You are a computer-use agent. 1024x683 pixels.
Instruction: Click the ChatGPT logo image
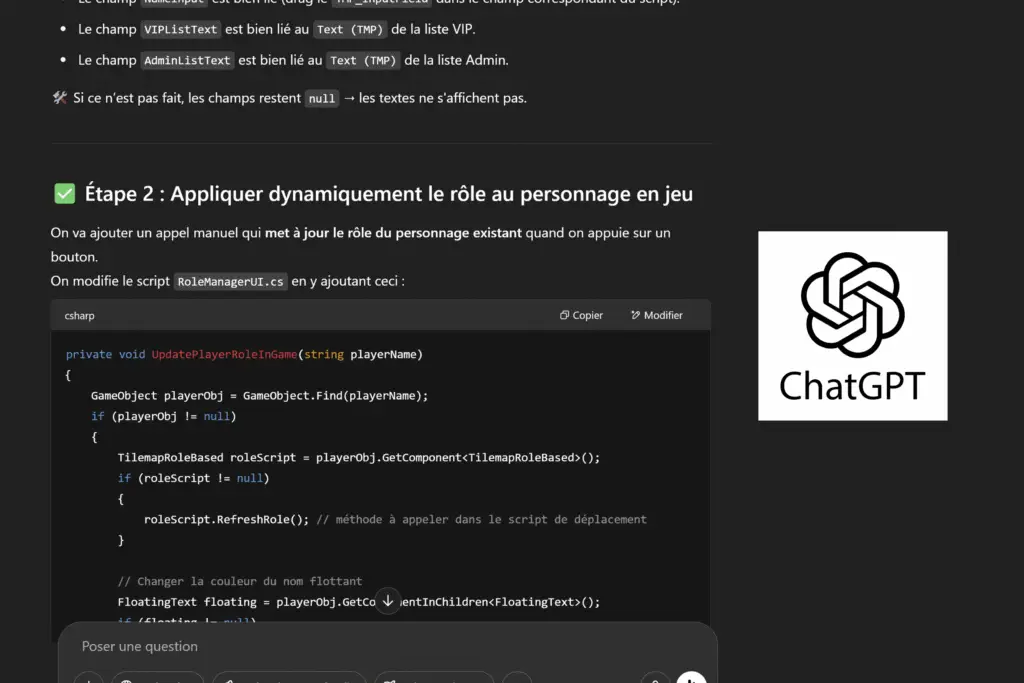(x=852, y=325)
